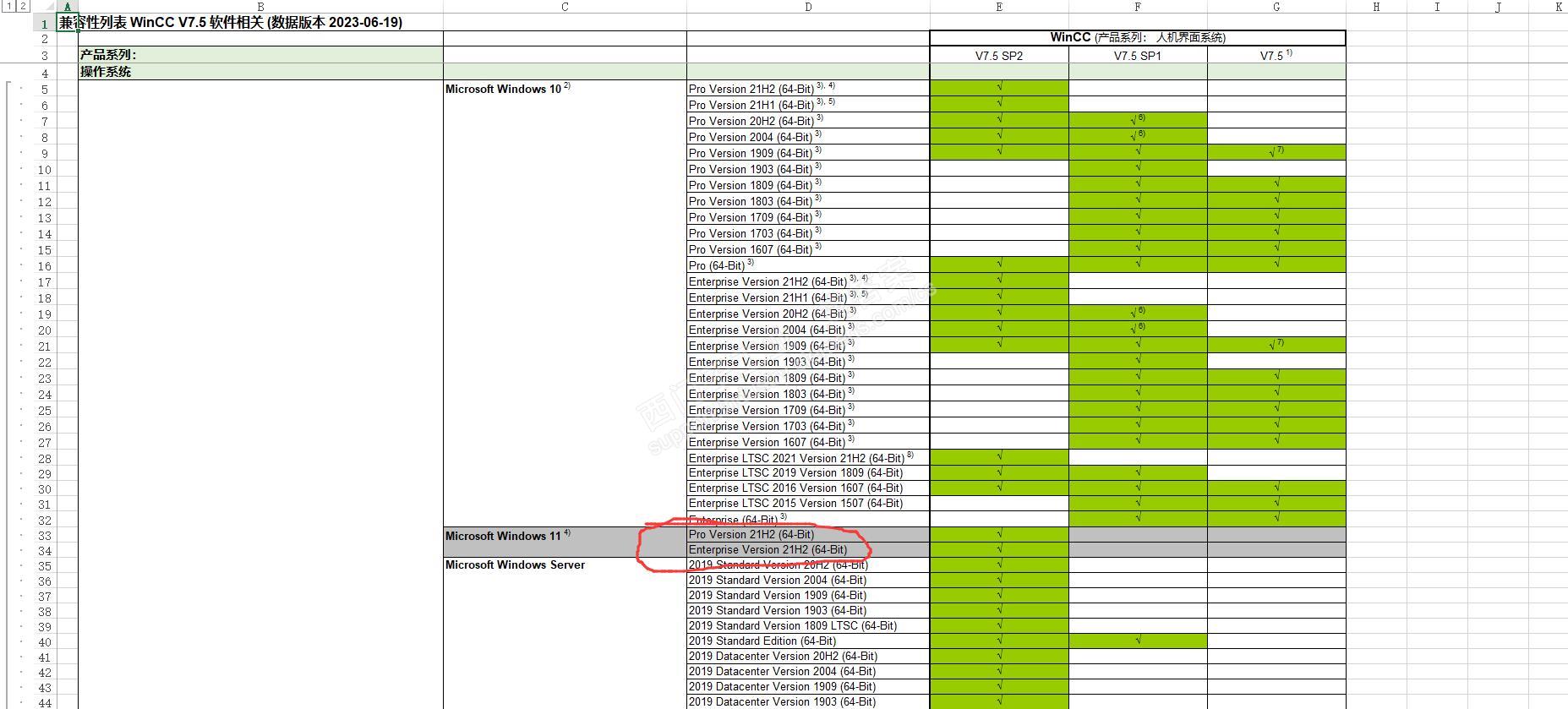This screenshot has width=1568, height=709.
Task: Select column C header
Action: [565, 7]
